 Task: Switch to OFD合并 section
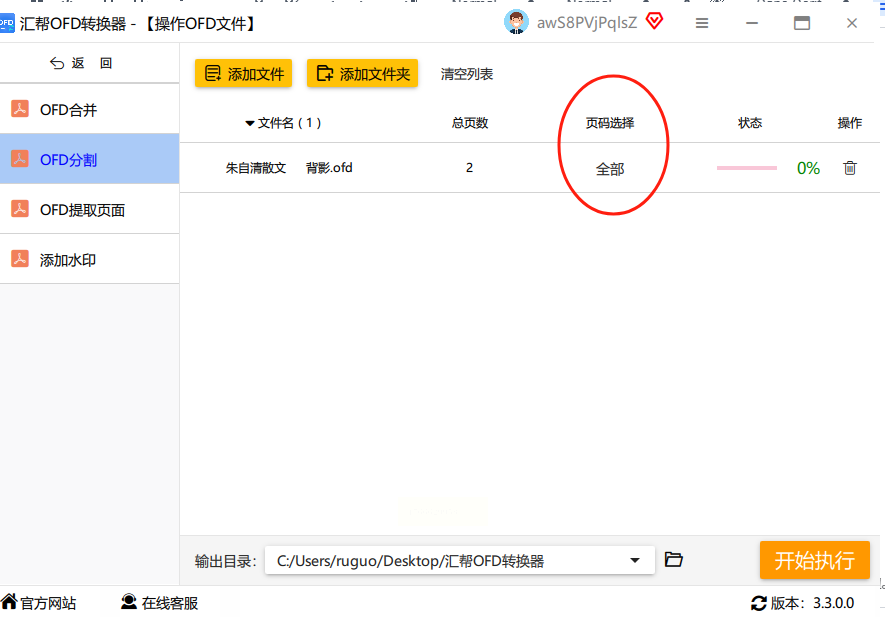(x=89, y=110)
